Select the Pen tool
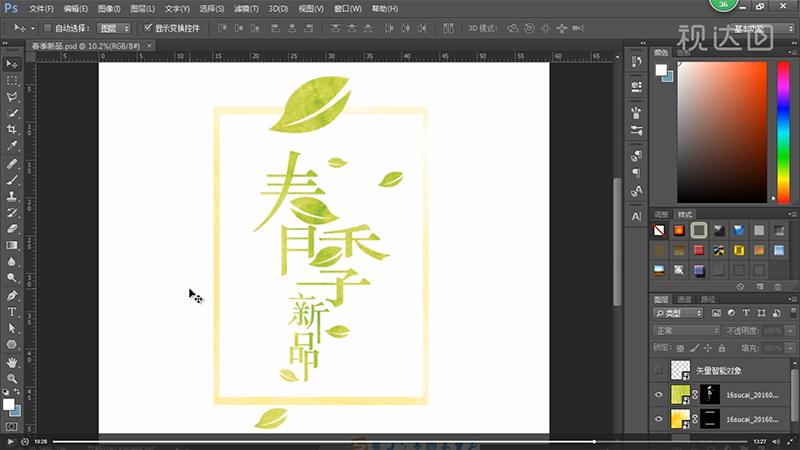The image size is (800, 450). tap(12, 295)
